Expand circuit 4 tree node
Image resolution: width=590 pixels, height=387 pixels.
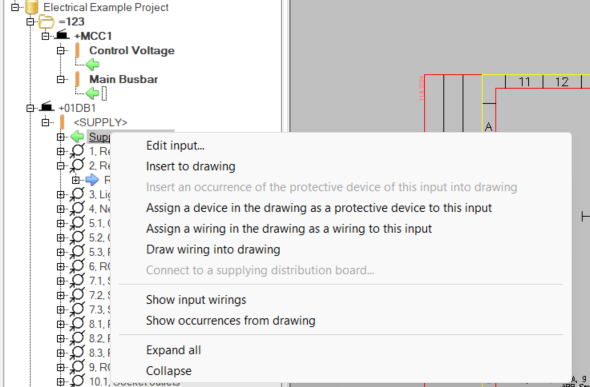[61, 209]
